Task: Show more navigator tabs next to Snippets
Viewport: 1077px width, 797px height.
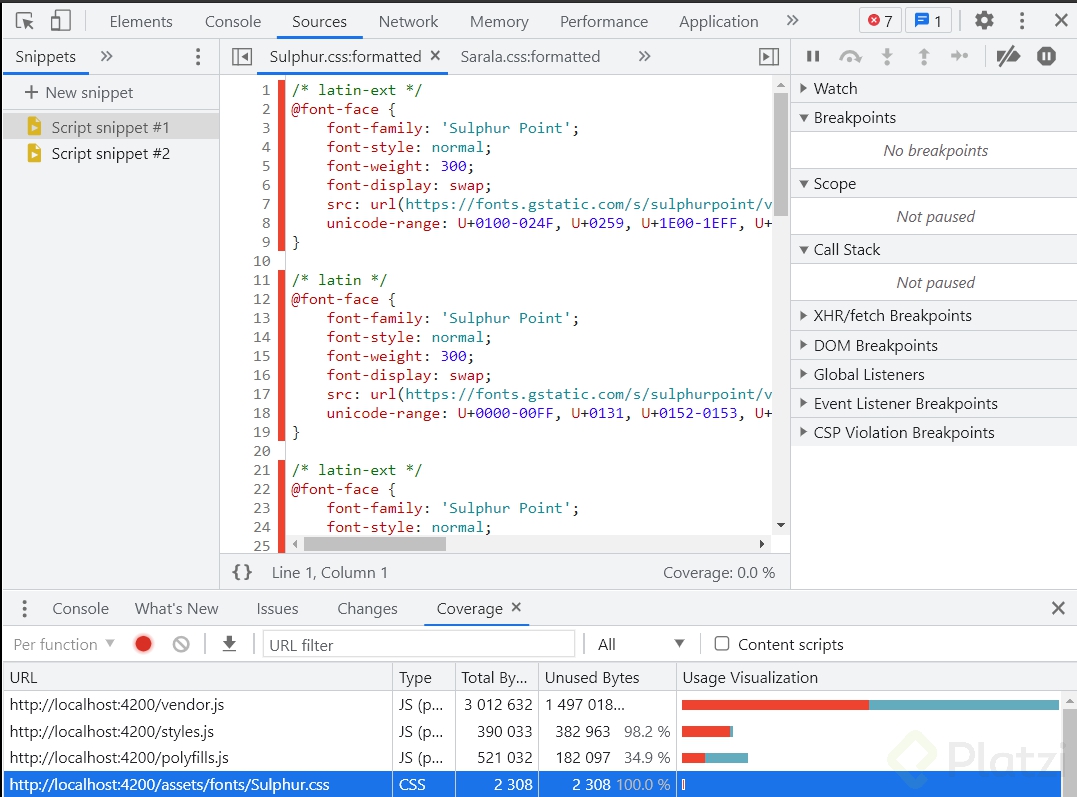Action: pyautogui.click(x=106, y=56)
